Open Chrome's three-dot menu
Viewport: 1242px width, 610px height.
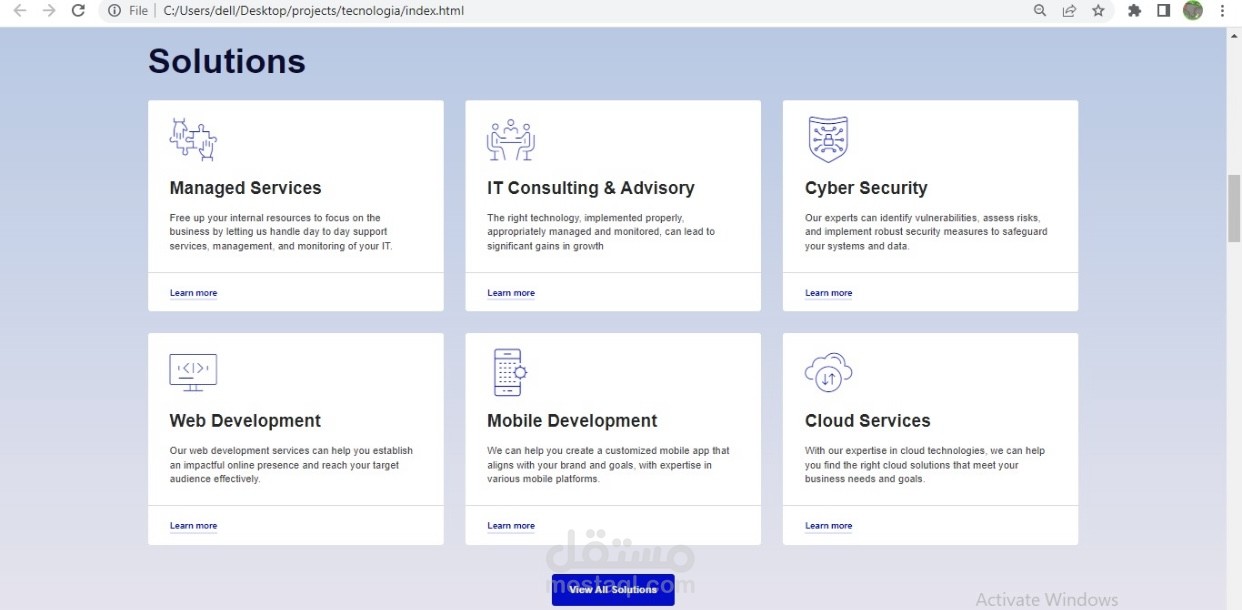pyautogui.click(x=1222, y=11)
